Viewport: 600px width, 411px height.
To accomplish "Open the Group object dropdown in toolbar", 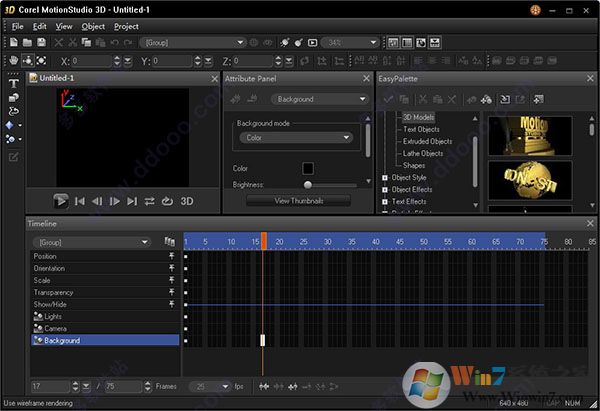I will tap(193, 43).
